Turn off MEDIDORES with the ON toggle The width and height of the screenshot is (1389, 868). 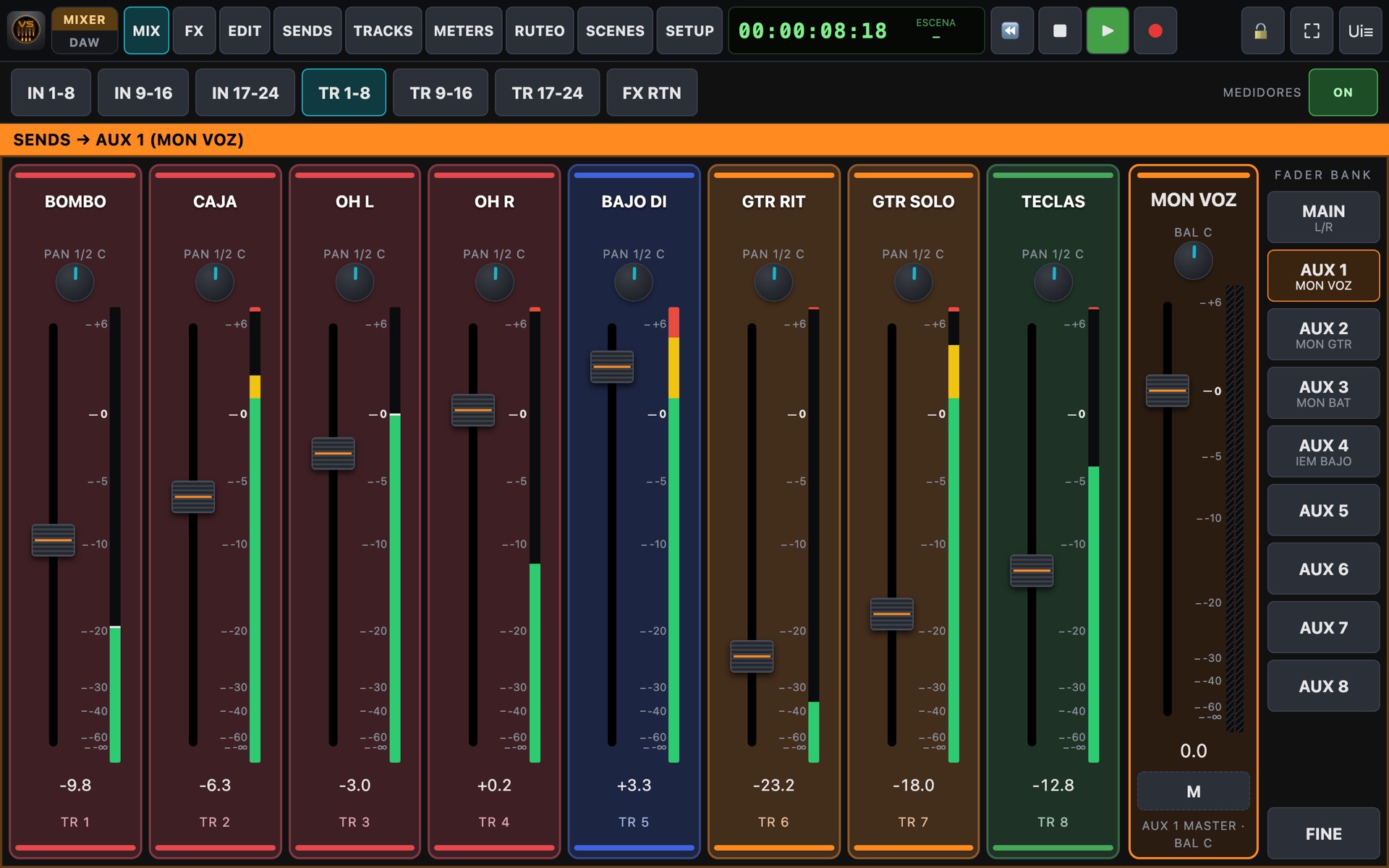1343,93
